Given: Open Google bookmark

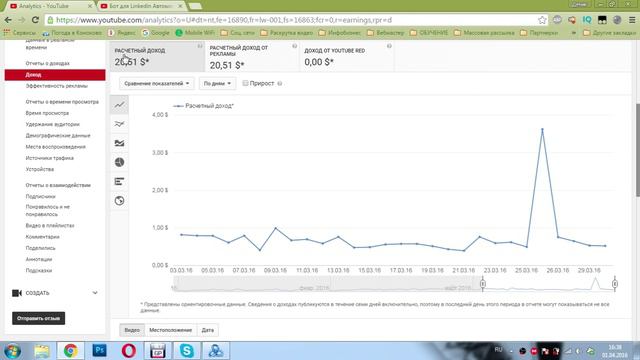Looking at the screenshot, I should (156, 33).
